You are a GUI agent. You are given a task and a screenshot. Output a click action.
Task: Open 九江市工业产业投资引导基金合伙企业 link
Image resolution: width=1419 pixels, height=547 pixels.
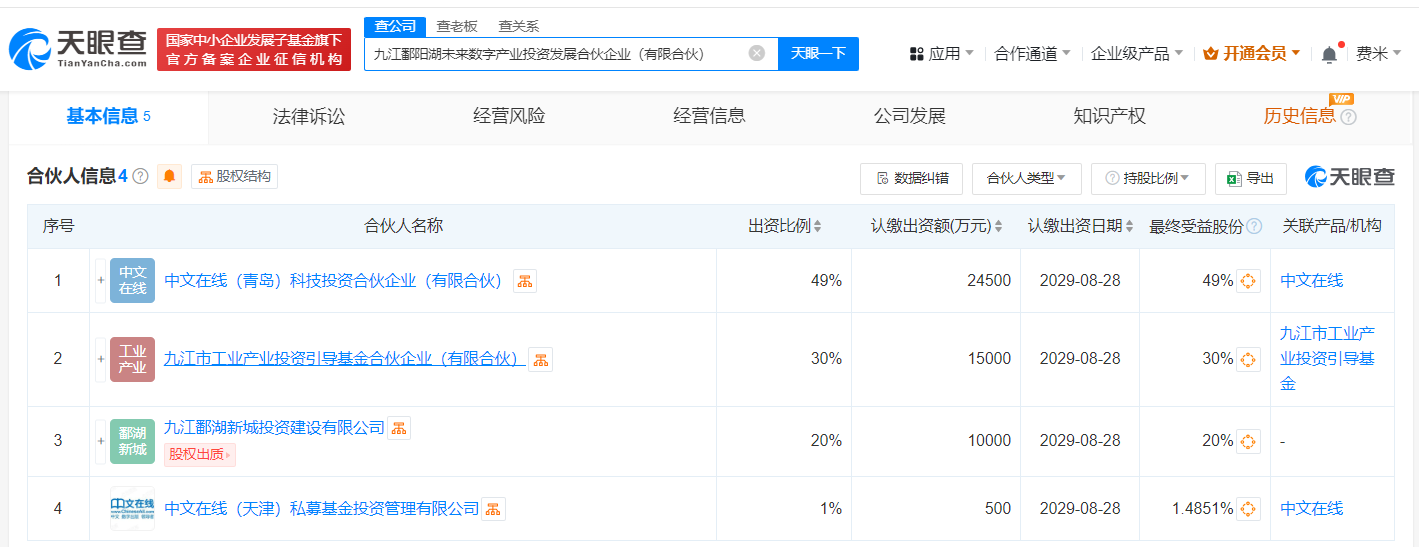[x=343, y=358]
